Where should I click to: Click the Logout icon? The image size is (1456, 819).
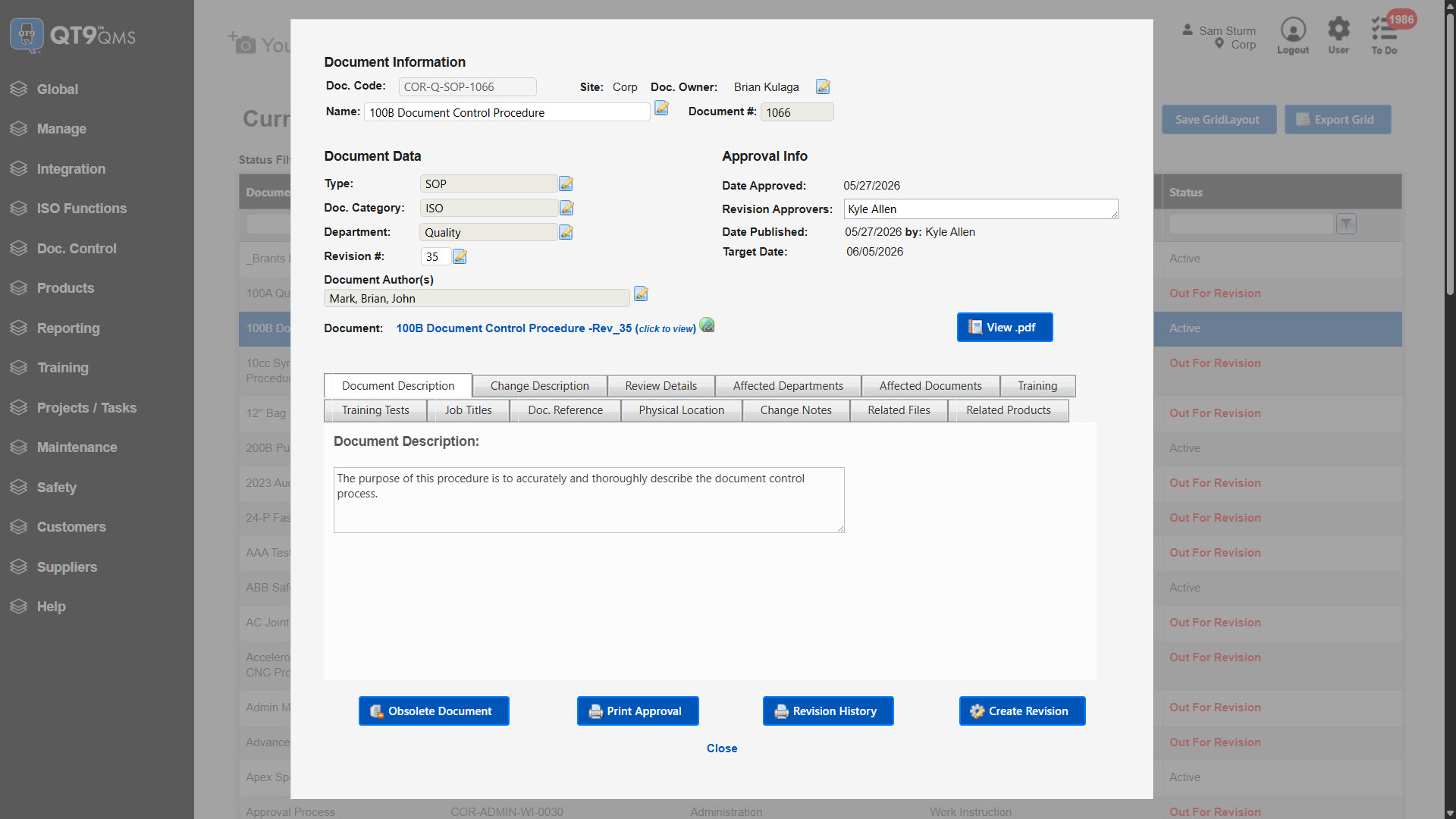click(x=1293, y=36)
